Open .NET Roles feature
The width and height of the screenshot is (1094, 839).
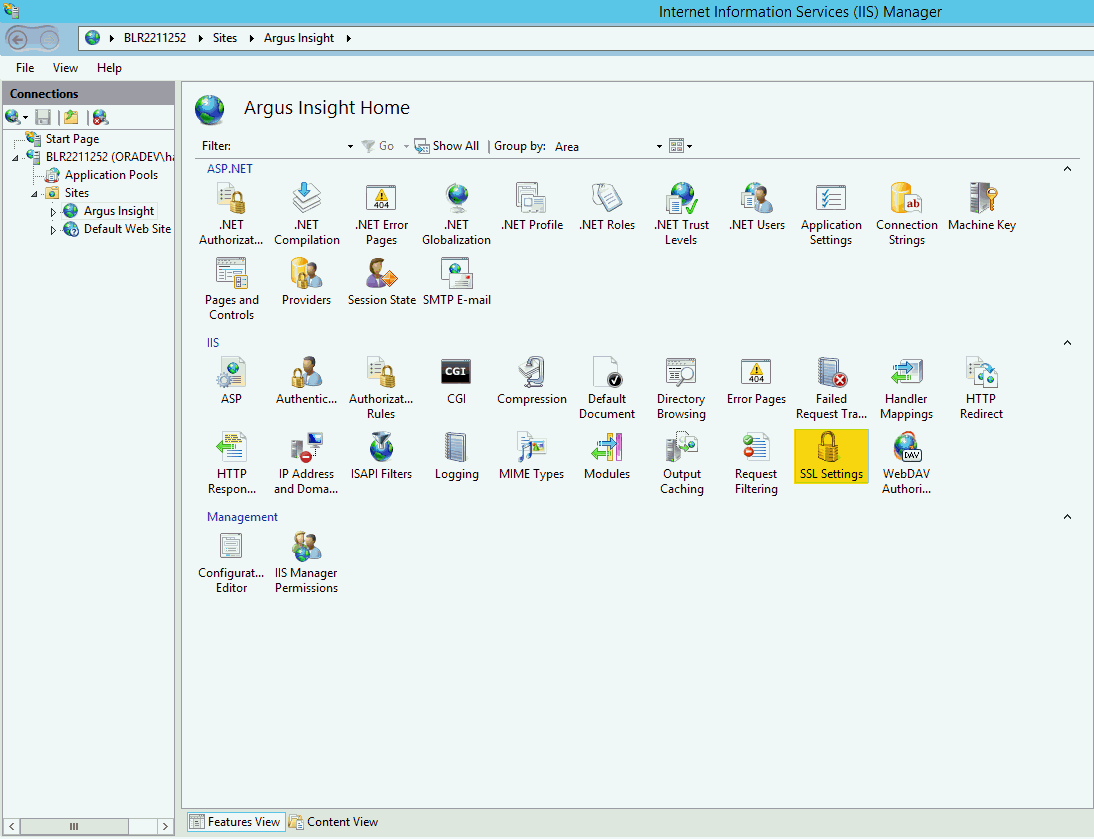pyautogui.click(x=607, y=206)
